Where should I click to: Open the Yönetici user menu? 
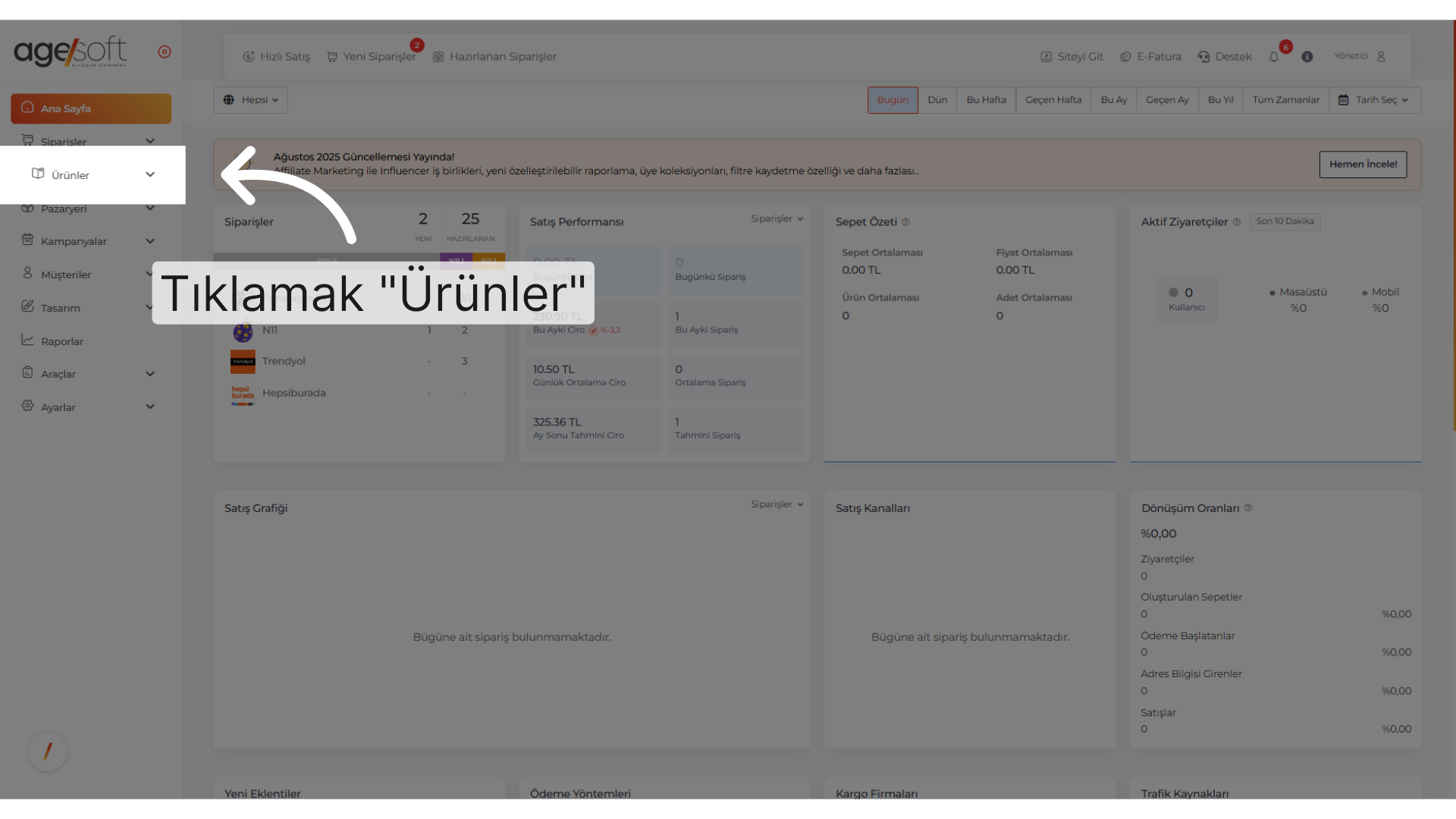[1360, 57]
